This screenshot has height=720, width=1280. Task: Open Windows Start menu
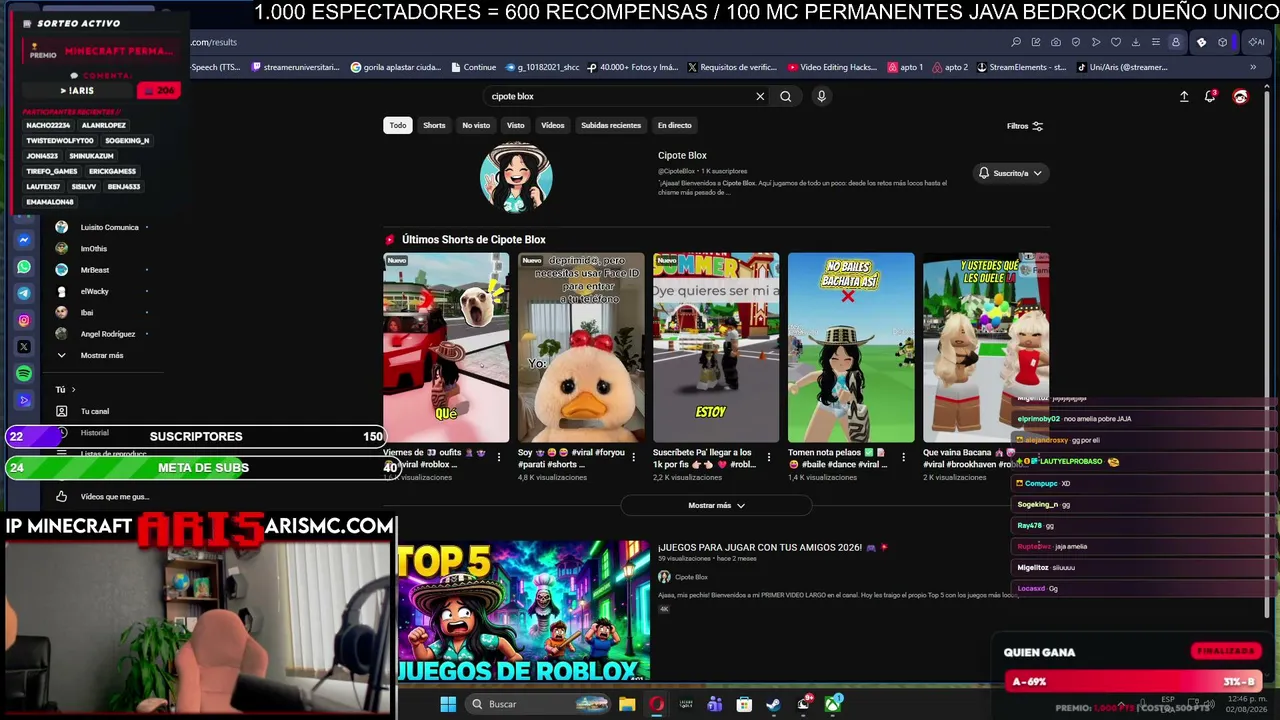pyautogui.click(x=448, y=704)
